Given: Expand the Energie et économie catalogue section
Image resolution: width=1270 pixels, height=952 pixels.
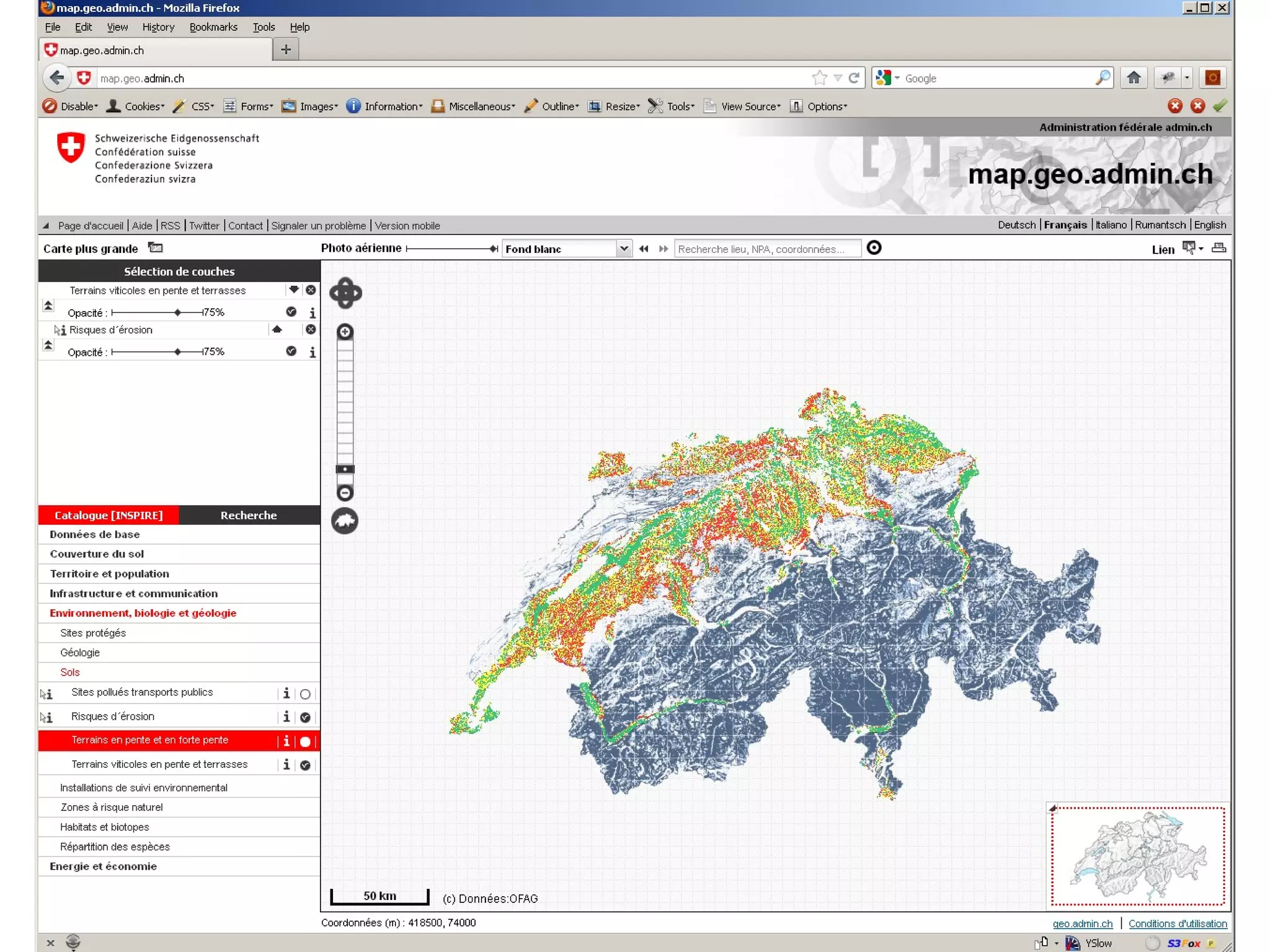Looking at the screenshot, I should 103,866.
